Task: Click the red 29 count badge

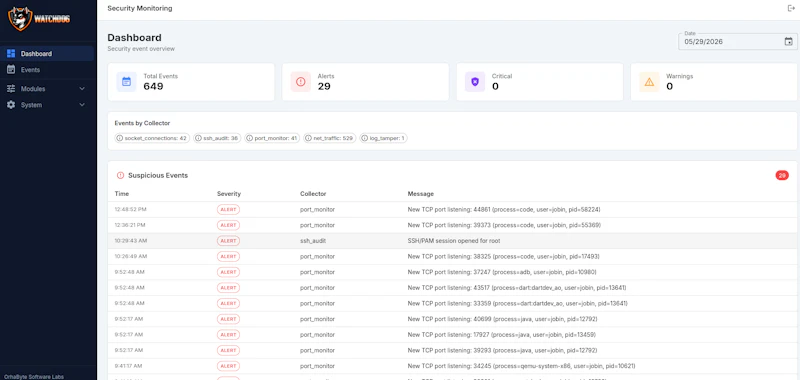Action: pyautogui.click(x=782, y=175)
